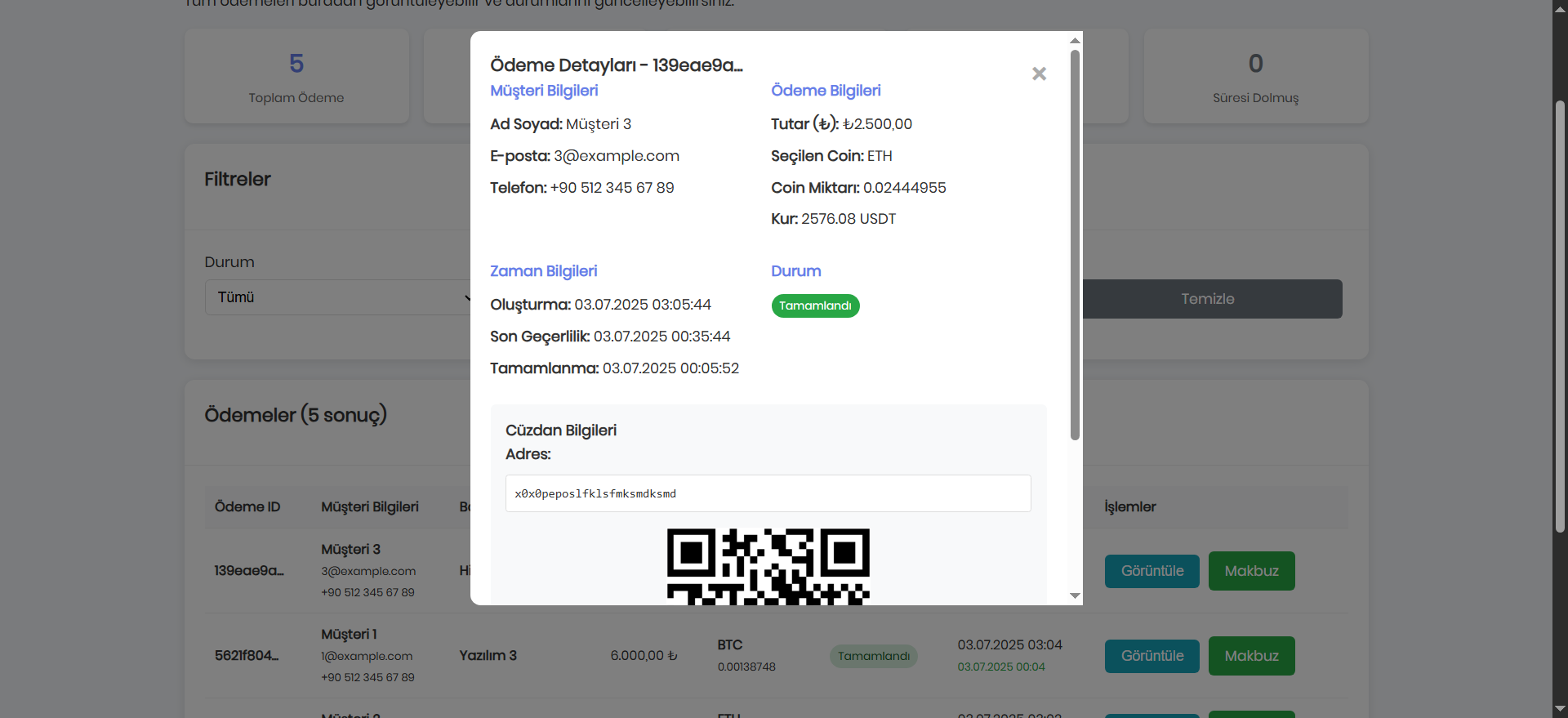Click the 6.000,00 ₺ amount cell
Viewport: 1568px width, 718px height.
644,655
